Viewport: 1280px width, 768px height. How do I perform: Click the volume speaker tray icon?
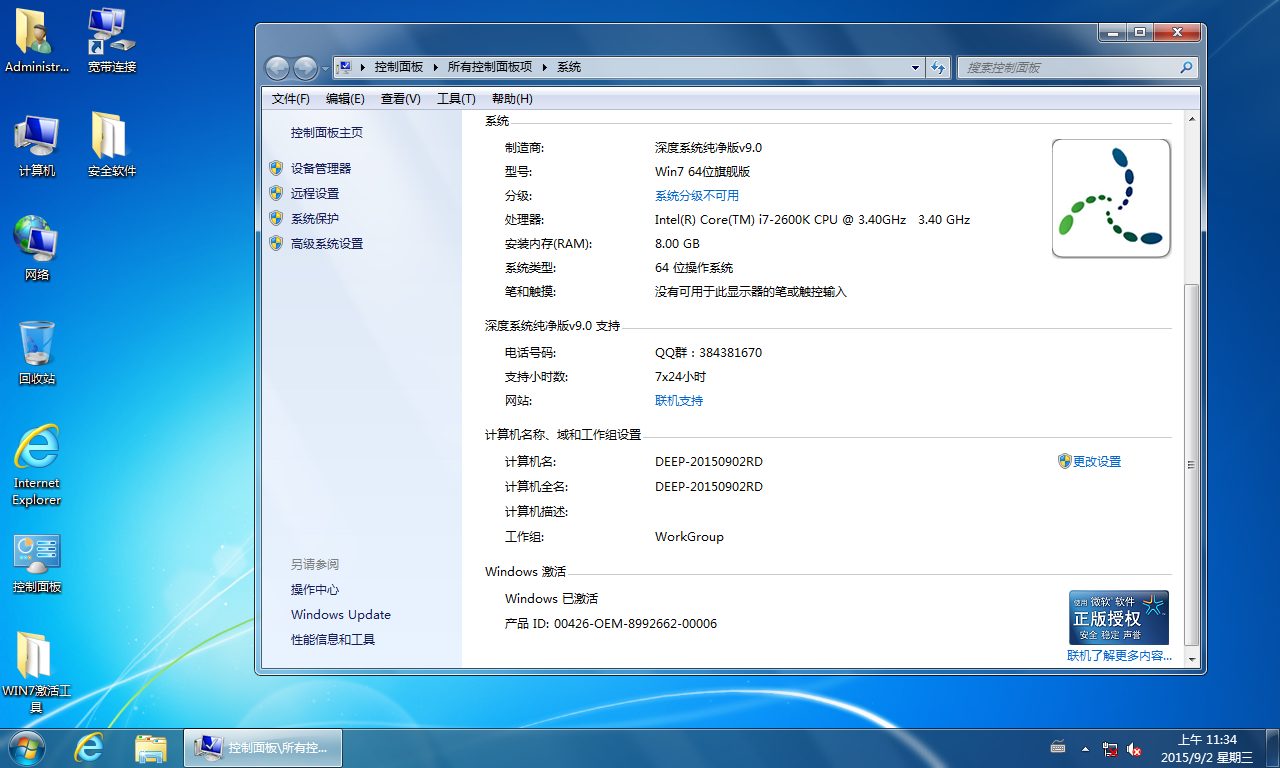pyautogui.click(x=1134, y=748)
